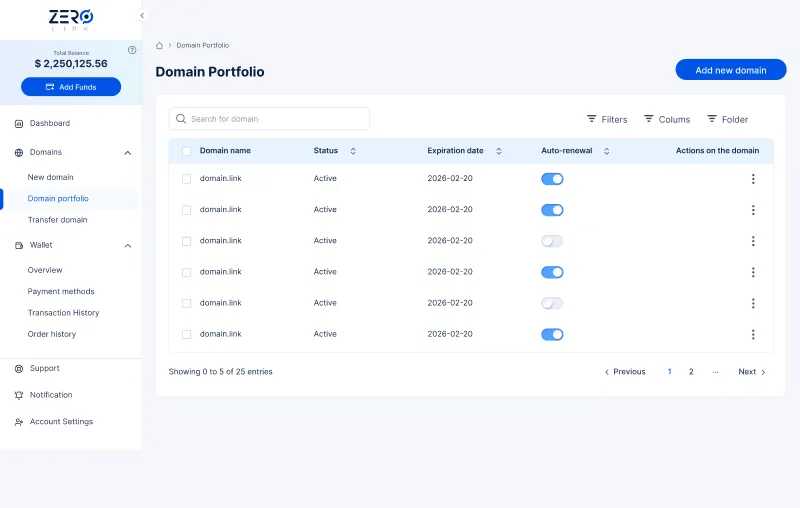Image resolution: width=800 pixels, height=508 pixels.
Task: Enable auto-renewal for the third domain row
Action: (x=552, y=241)
